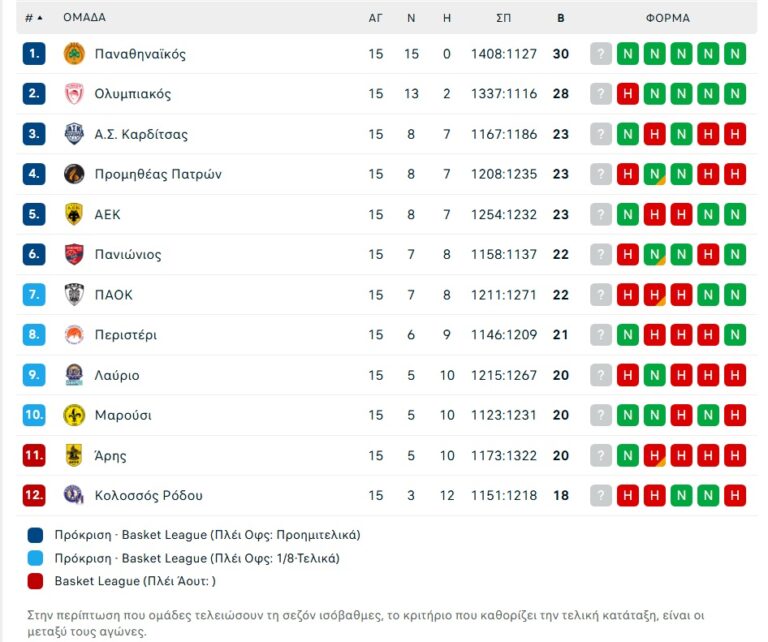Screen dimensions: 768x642
Task: Open the Λαύριο team name link
Action: pos(117,375)
